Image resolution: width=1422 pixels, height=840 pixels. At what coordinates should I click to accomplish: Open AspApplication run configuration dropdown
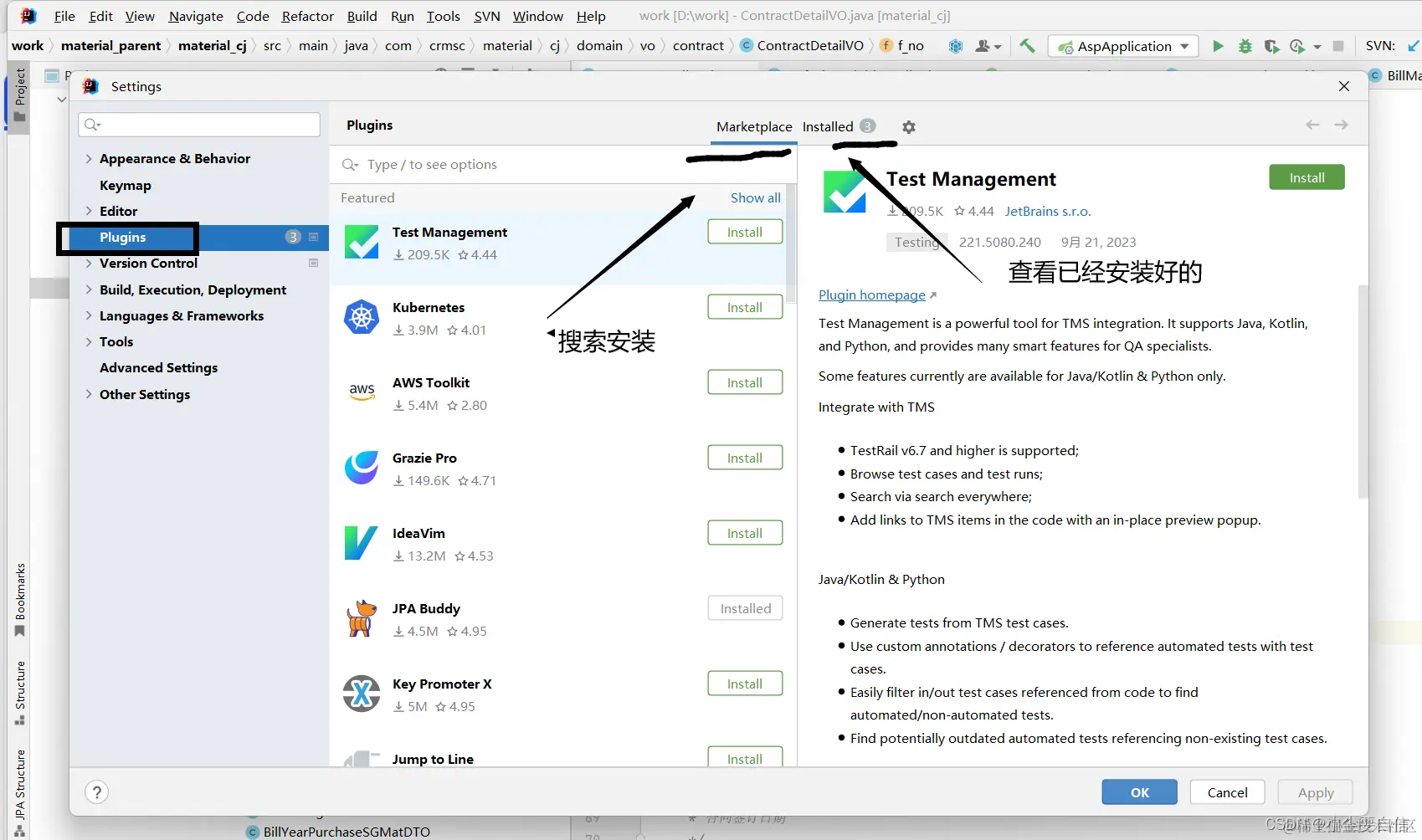pyautogui.click(x=1123, y=46)
